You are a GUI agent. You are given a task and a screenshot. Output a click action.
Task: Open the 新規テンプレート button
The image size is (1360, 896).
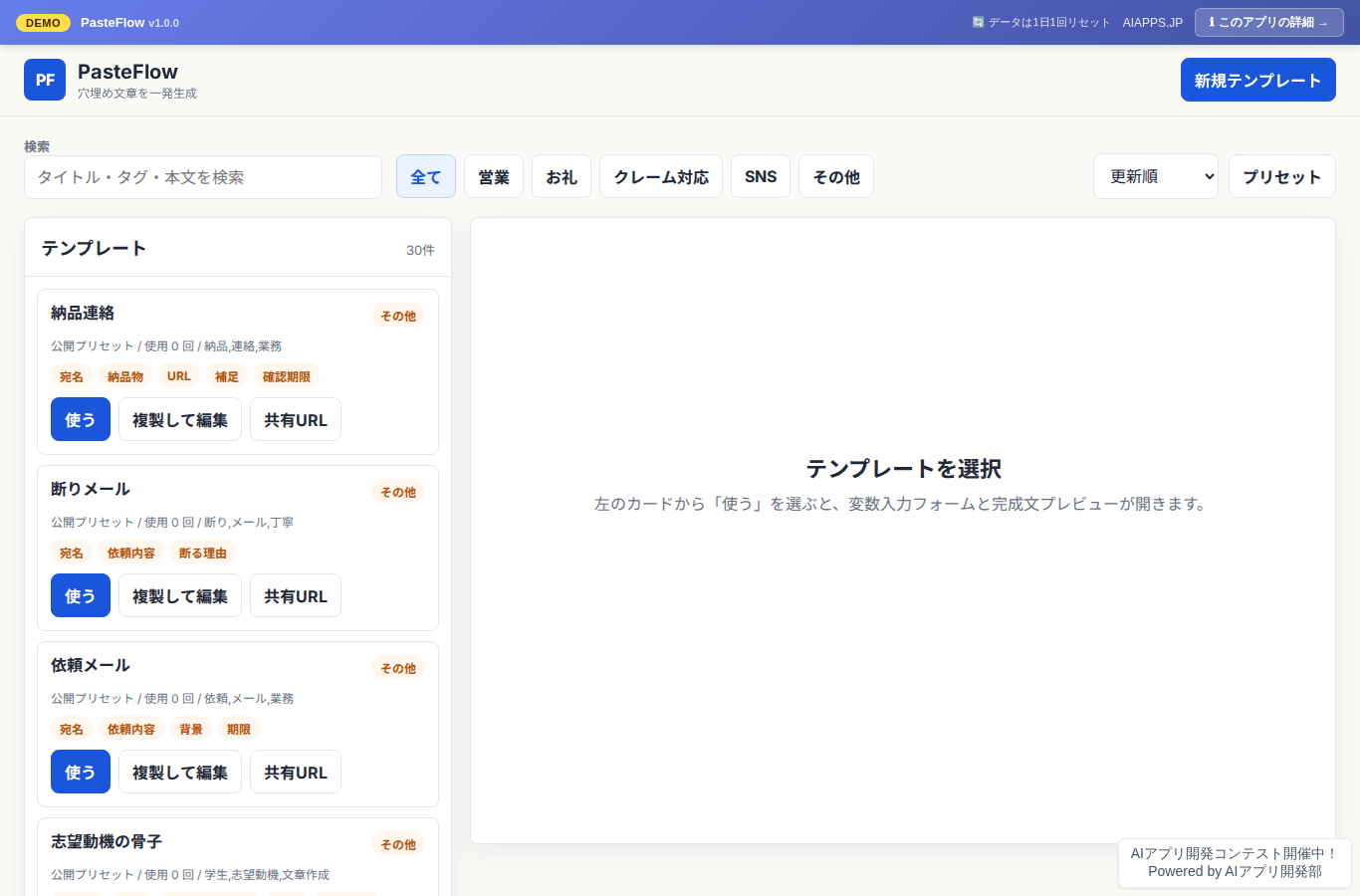[x=1257, y=80]
